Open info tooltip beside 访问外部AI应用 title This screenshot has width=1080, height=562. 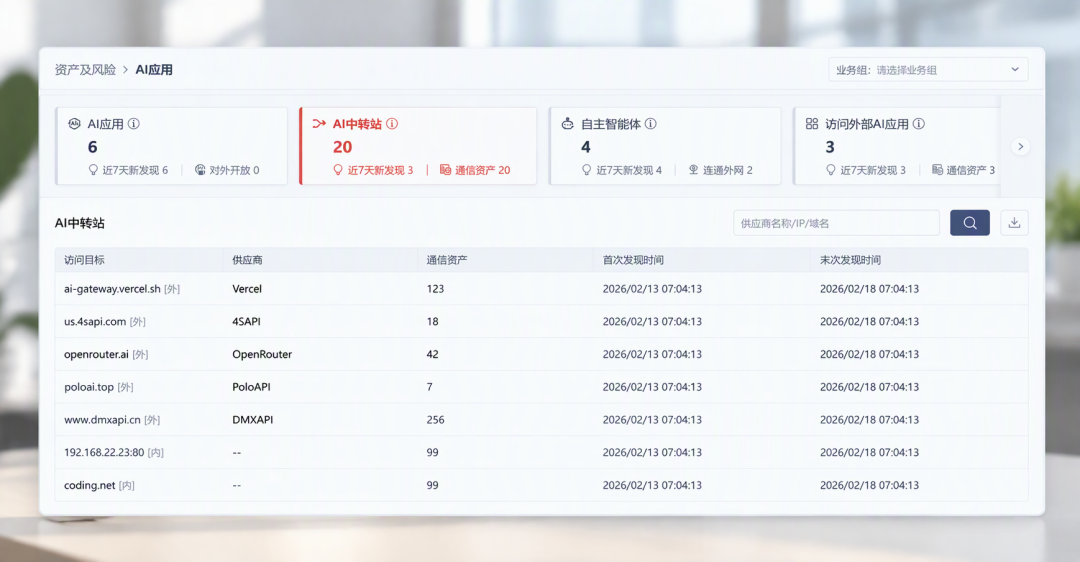[919, 124]
